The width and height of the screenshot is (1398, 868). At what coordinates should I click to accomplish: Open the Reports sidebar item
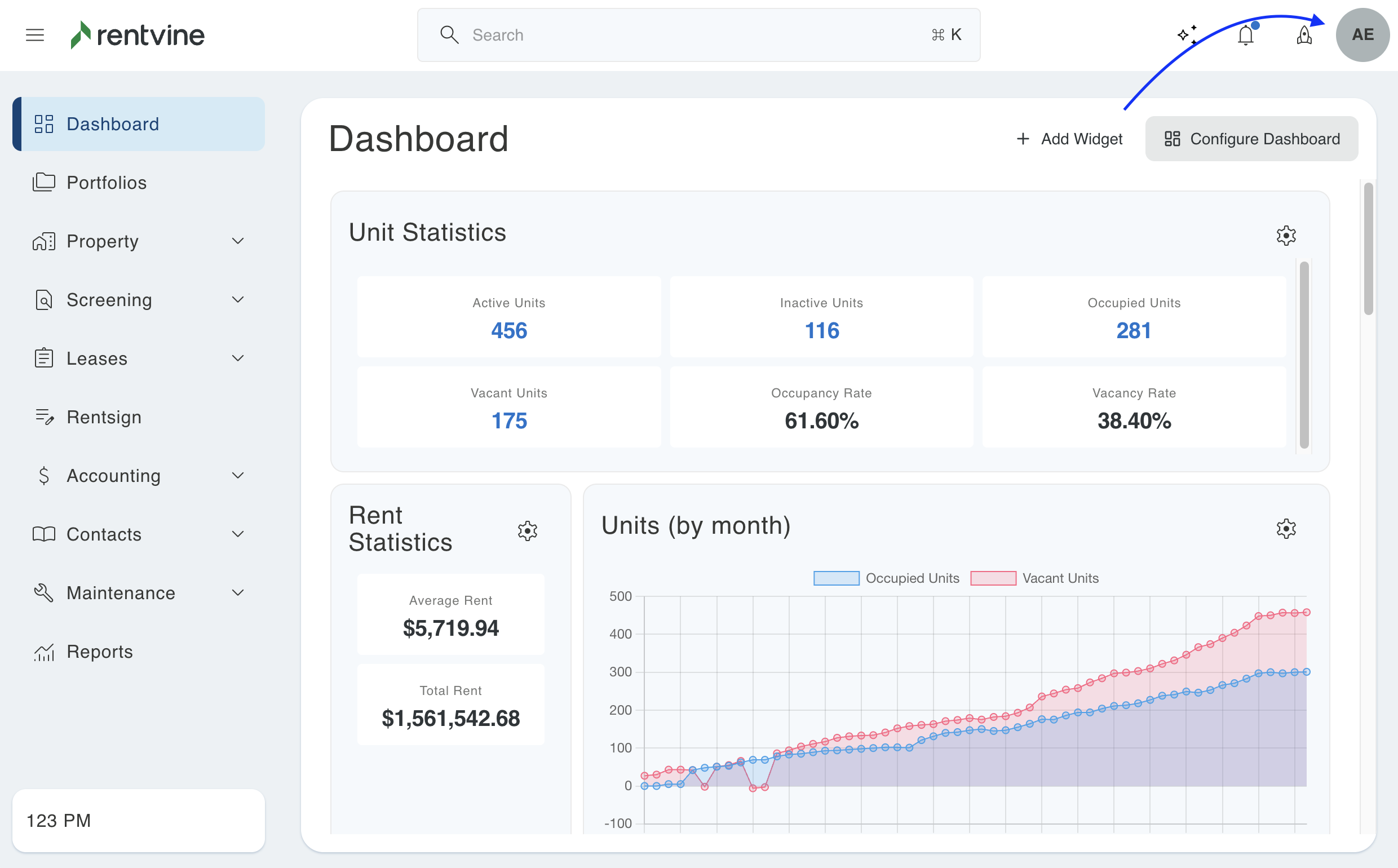(x=99, y=652)
